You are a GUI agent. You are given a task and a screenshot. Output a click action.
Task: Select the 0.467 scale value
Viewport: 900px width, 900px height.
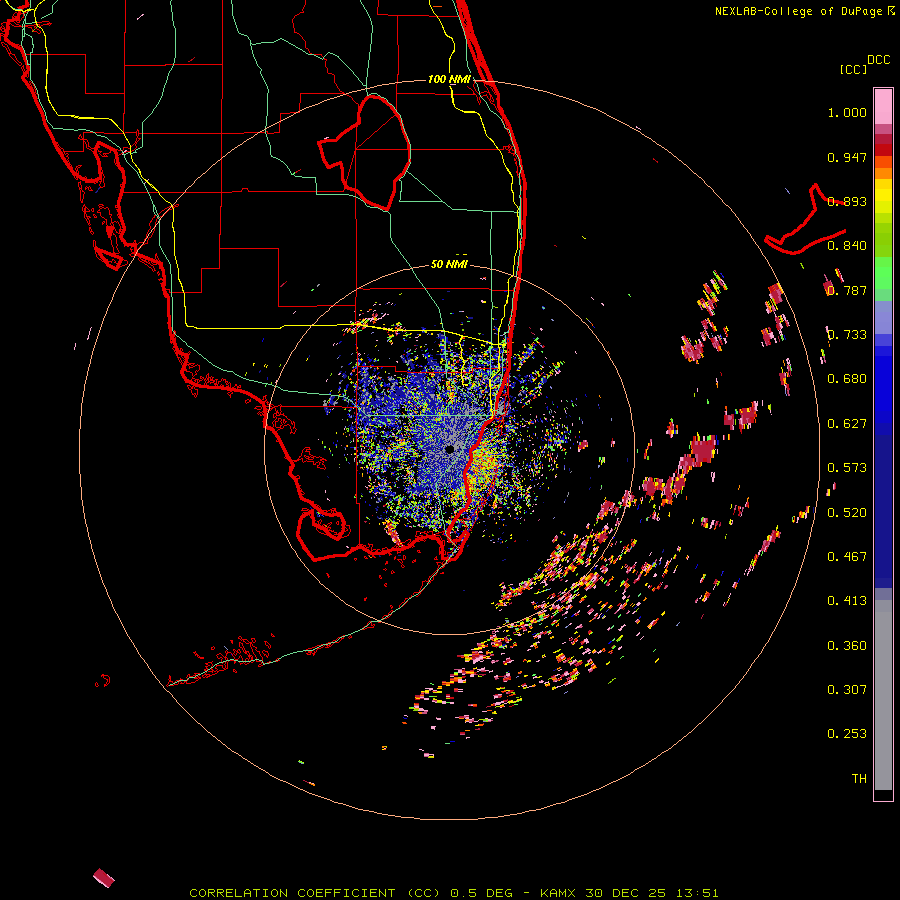pos(847,557)
